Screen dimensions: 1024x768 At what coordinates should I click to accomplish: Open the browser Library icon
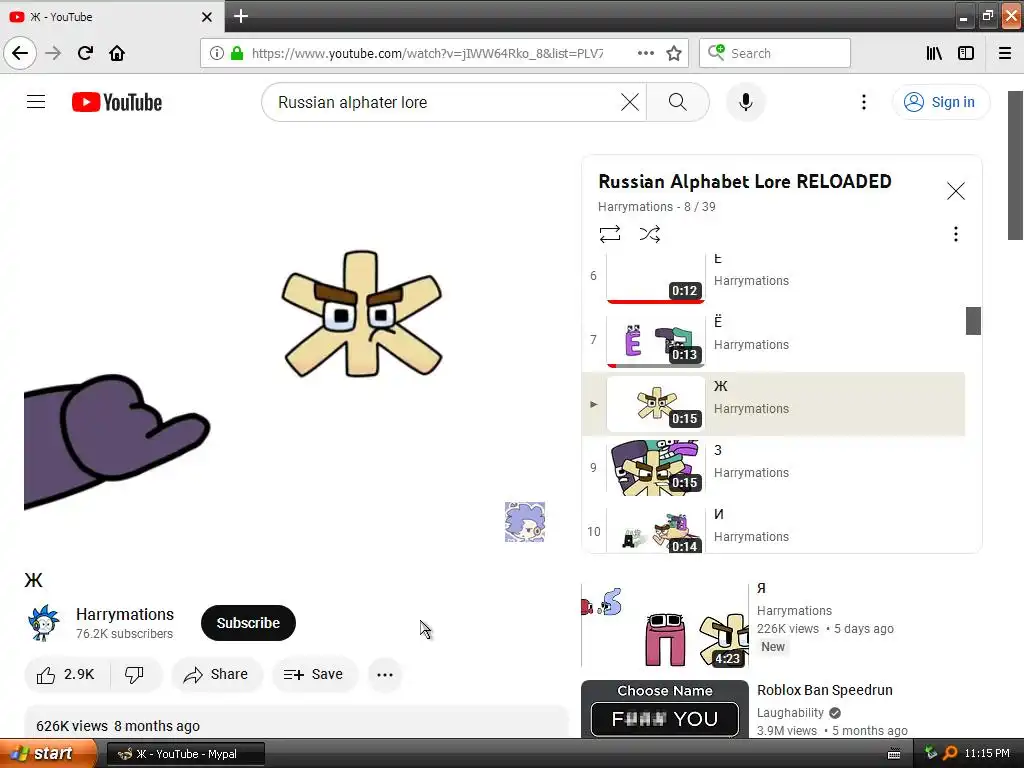[x=934, y=53]
